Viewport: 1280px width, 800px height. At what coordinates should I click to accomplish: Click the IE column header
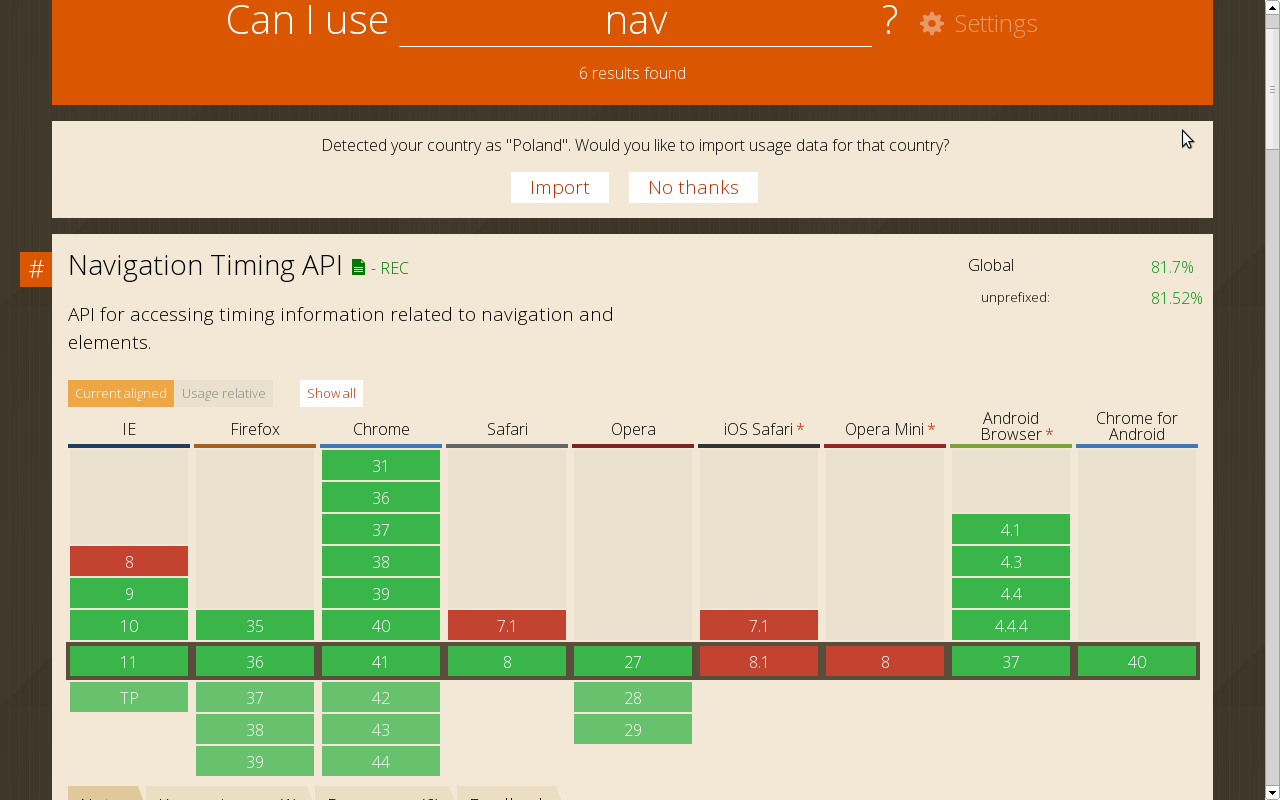[x=129, y=429]
